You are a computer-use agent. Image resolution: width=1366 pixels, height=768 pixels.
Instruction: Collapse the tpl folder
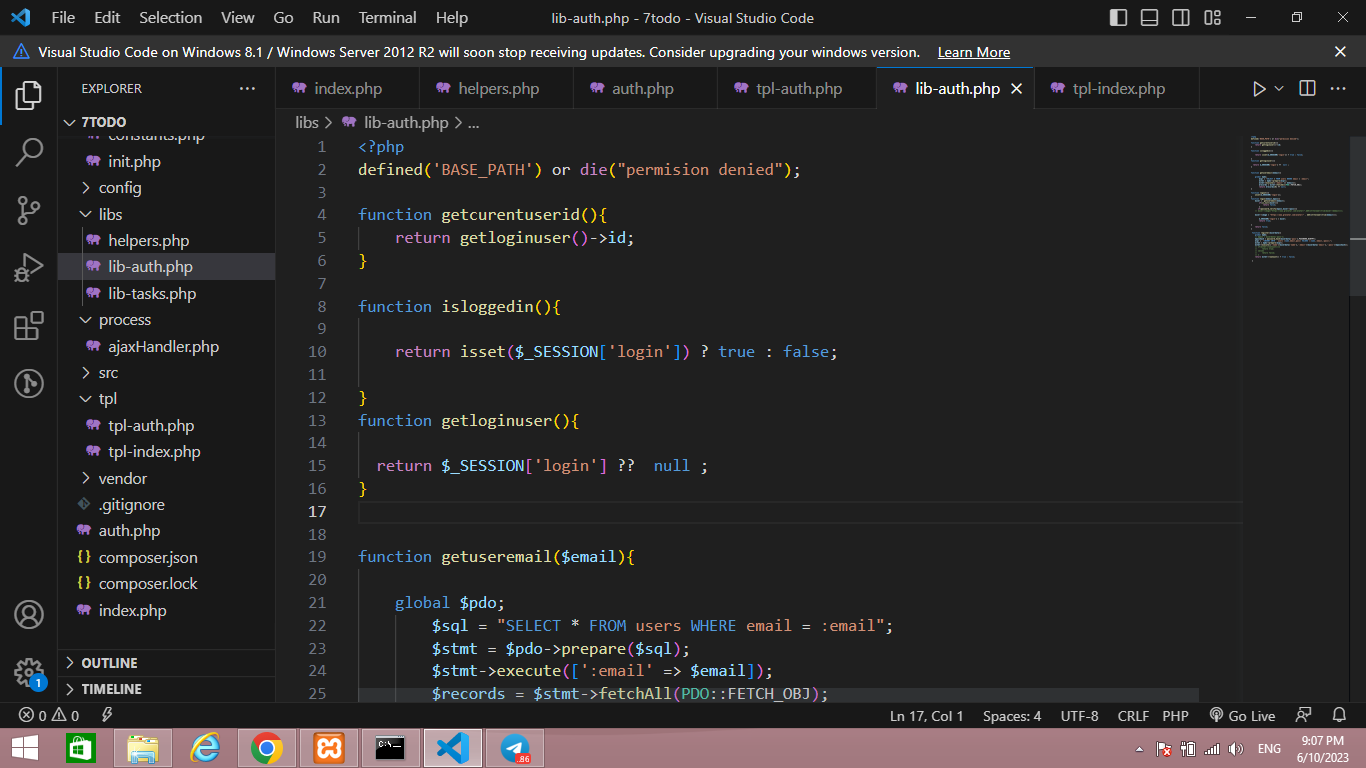(x=166, y=399)
